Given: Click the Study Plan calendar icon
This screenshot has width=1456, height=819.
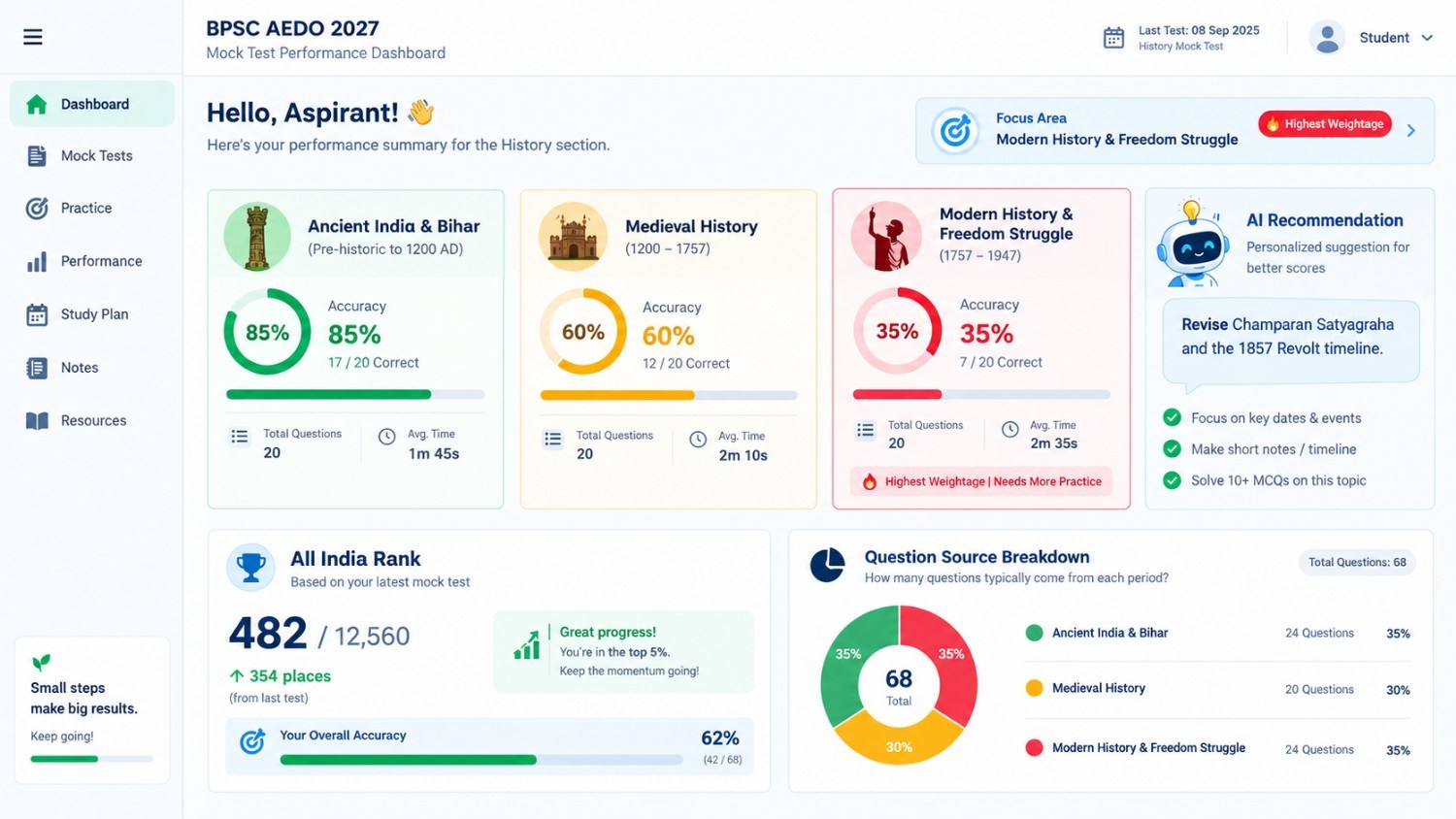Looking at the screenshot, I should (x=37, y=314).
